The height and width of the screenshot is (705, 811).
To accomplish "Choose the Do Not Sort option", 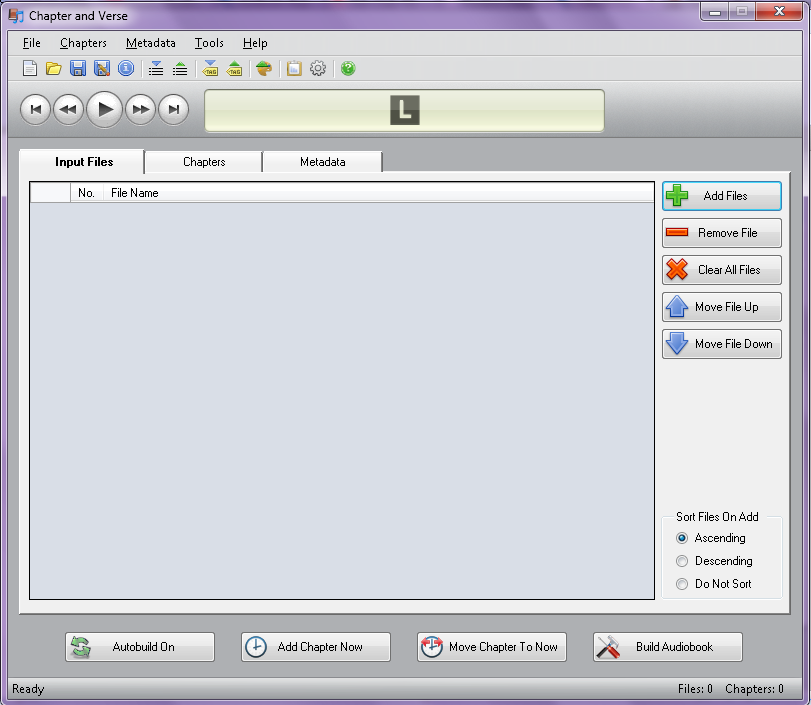I will 682,584.
